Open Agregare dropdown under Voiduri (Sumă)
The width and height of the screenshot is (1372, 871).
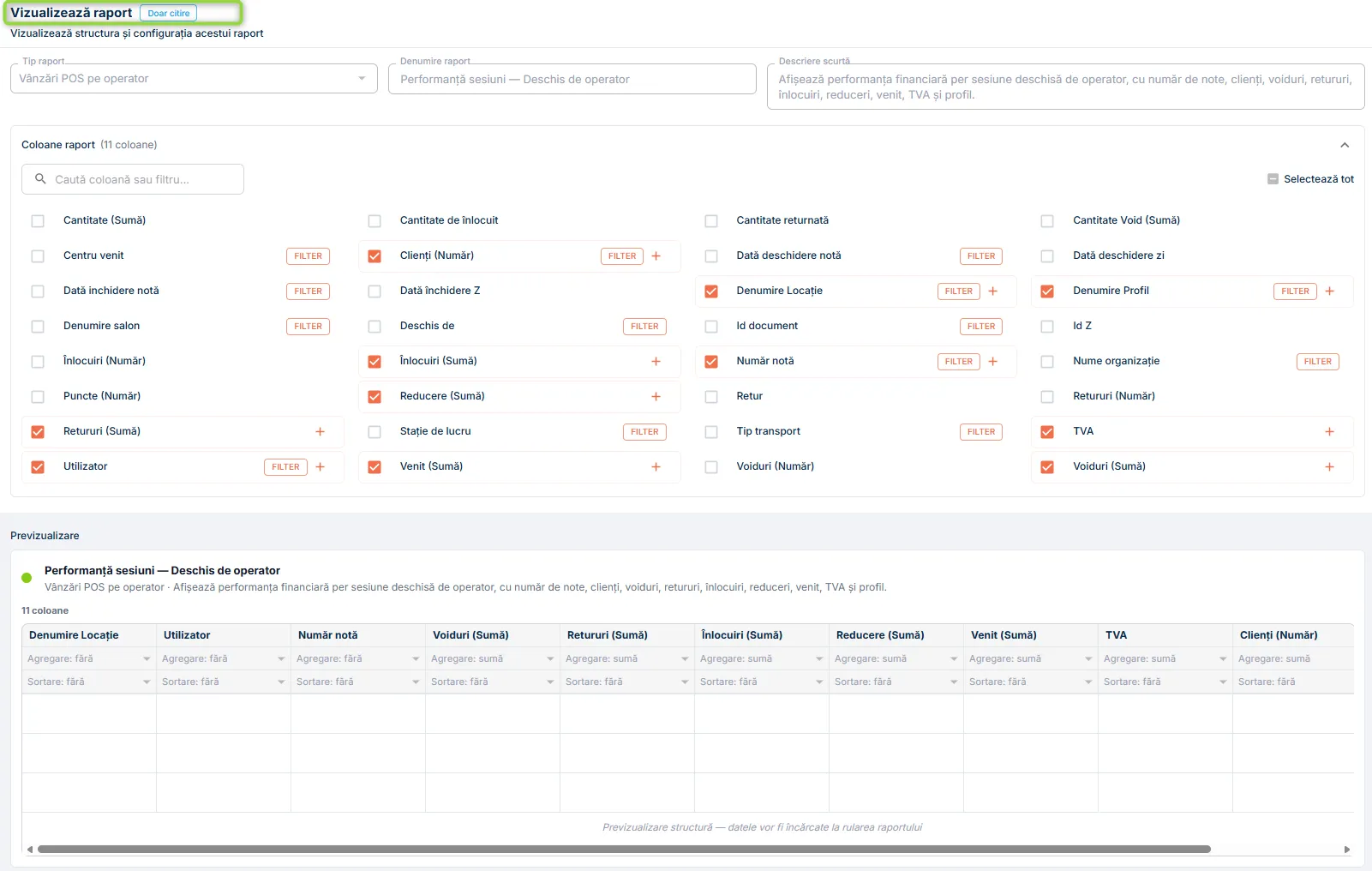[x=493, y=658]
